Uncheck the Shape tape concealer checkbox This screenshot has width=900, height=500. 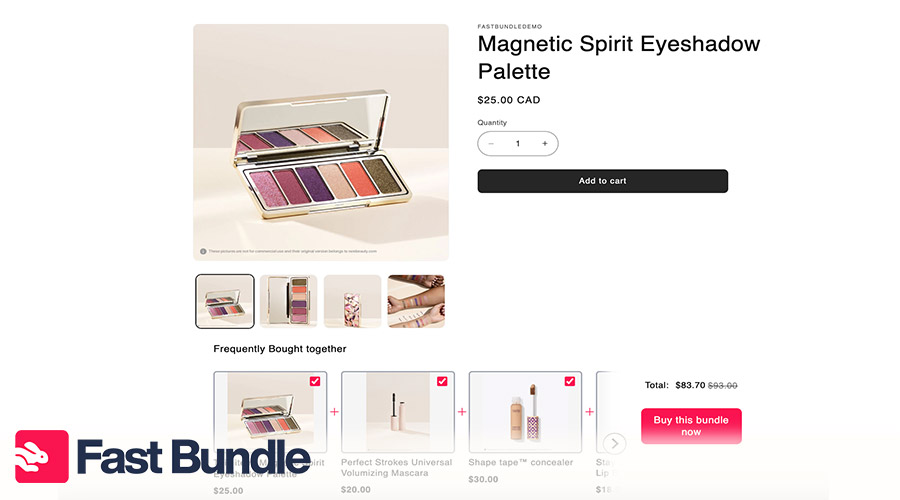point(570,381)
